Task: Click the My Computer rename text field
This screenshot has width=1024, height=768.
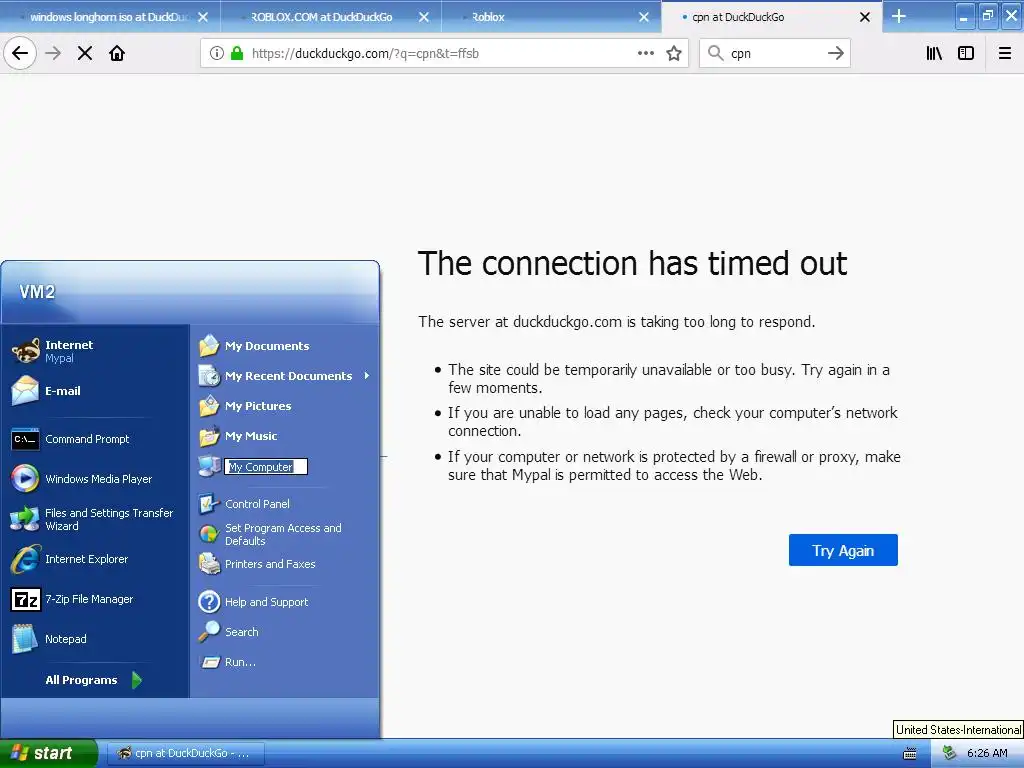Action: pos(266,467)
